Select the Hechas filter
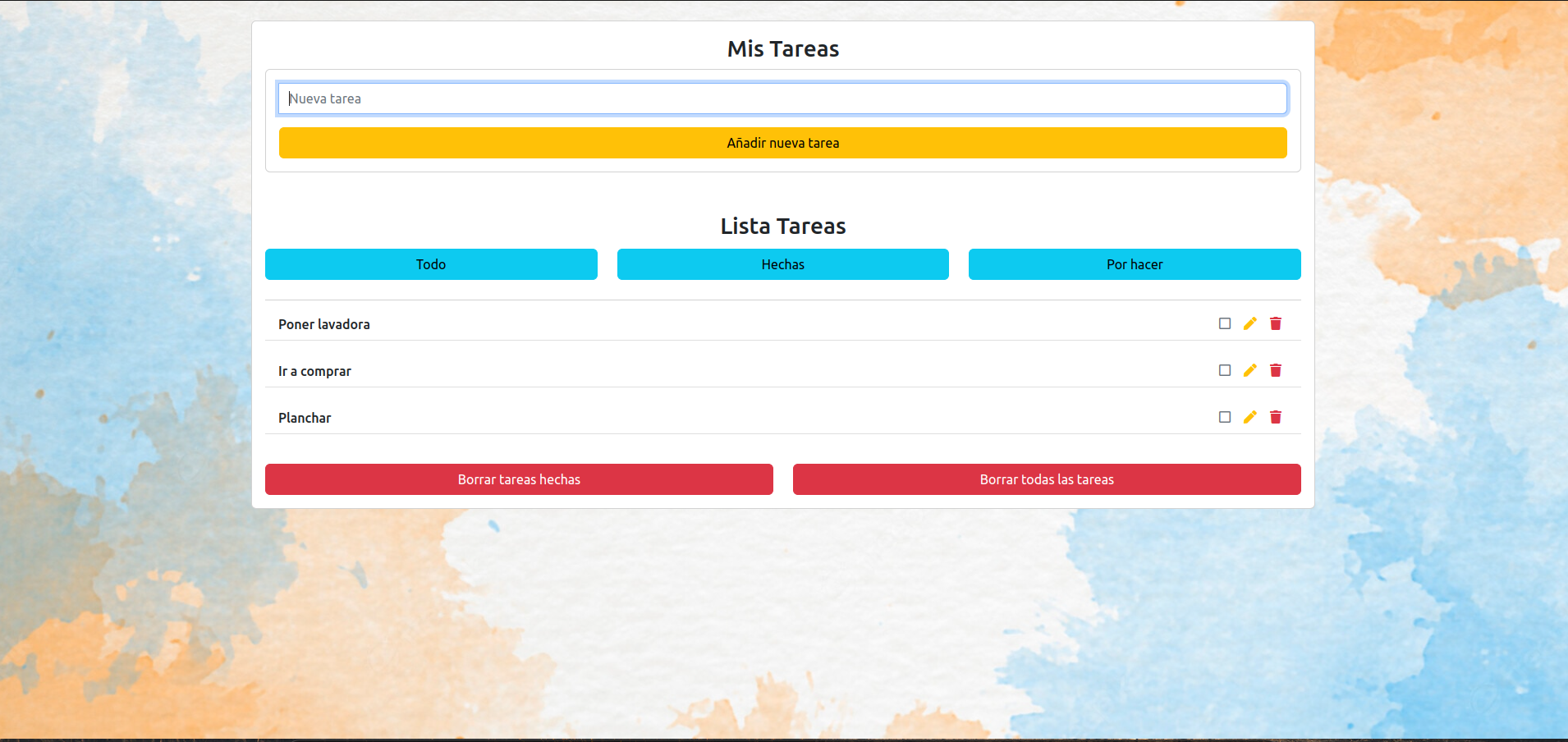The height and width of the screenshot is (742, 1568). coord(782,263)
